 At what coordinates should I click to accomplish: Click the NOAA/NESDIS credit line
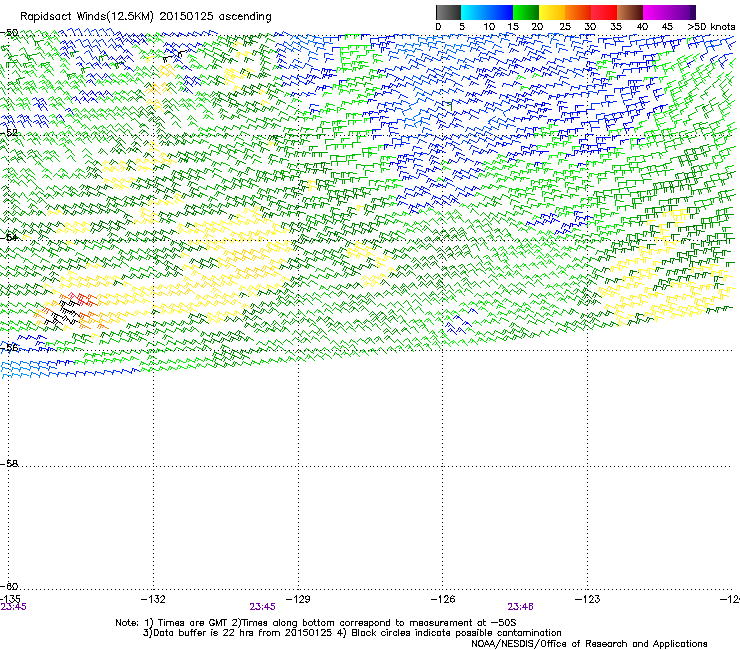pyautogui.click(x=589, y=644)
